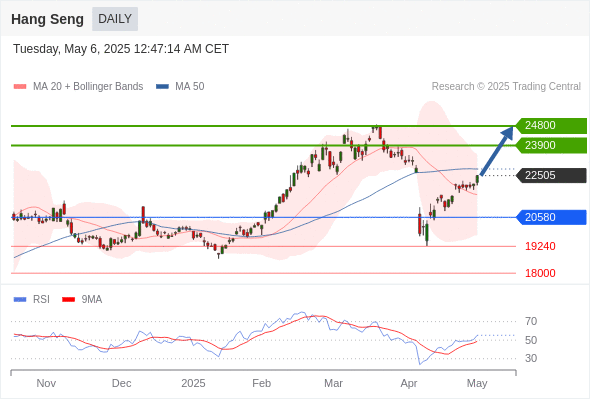The image size is (590, 400).
Task: Click the red 19240 support label
Action: pyautogui.click(x=540, y=246)
